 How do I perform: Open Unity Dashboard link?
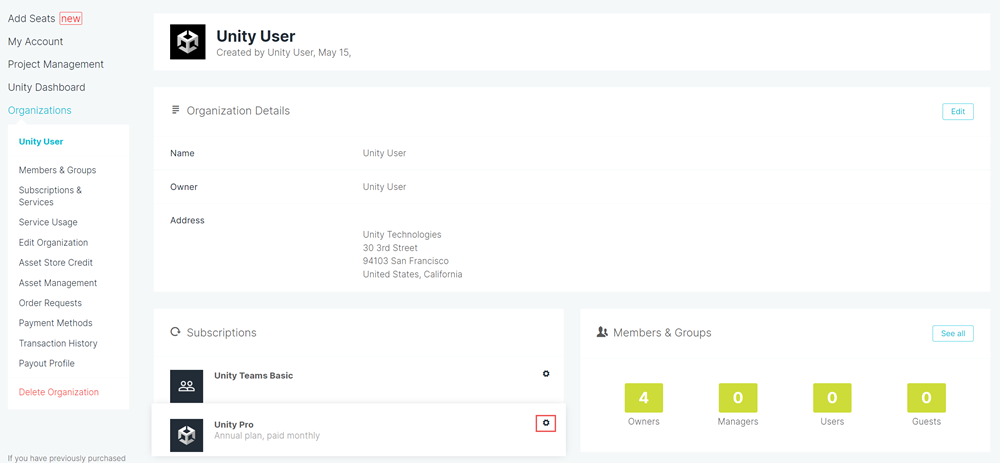click(x=47, y=87)
